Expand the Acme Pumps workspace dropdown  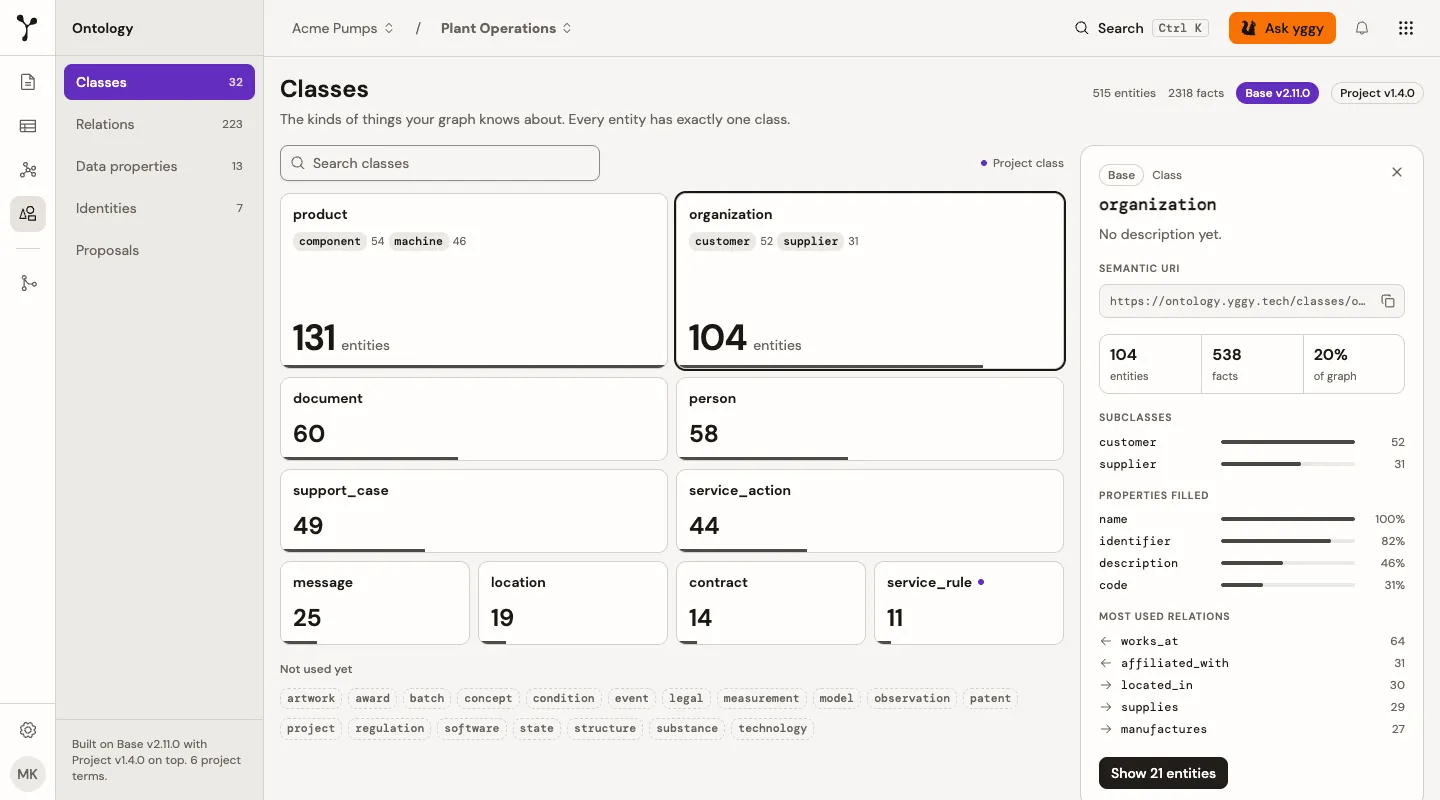pyautogui.click(x=343, y=28)
